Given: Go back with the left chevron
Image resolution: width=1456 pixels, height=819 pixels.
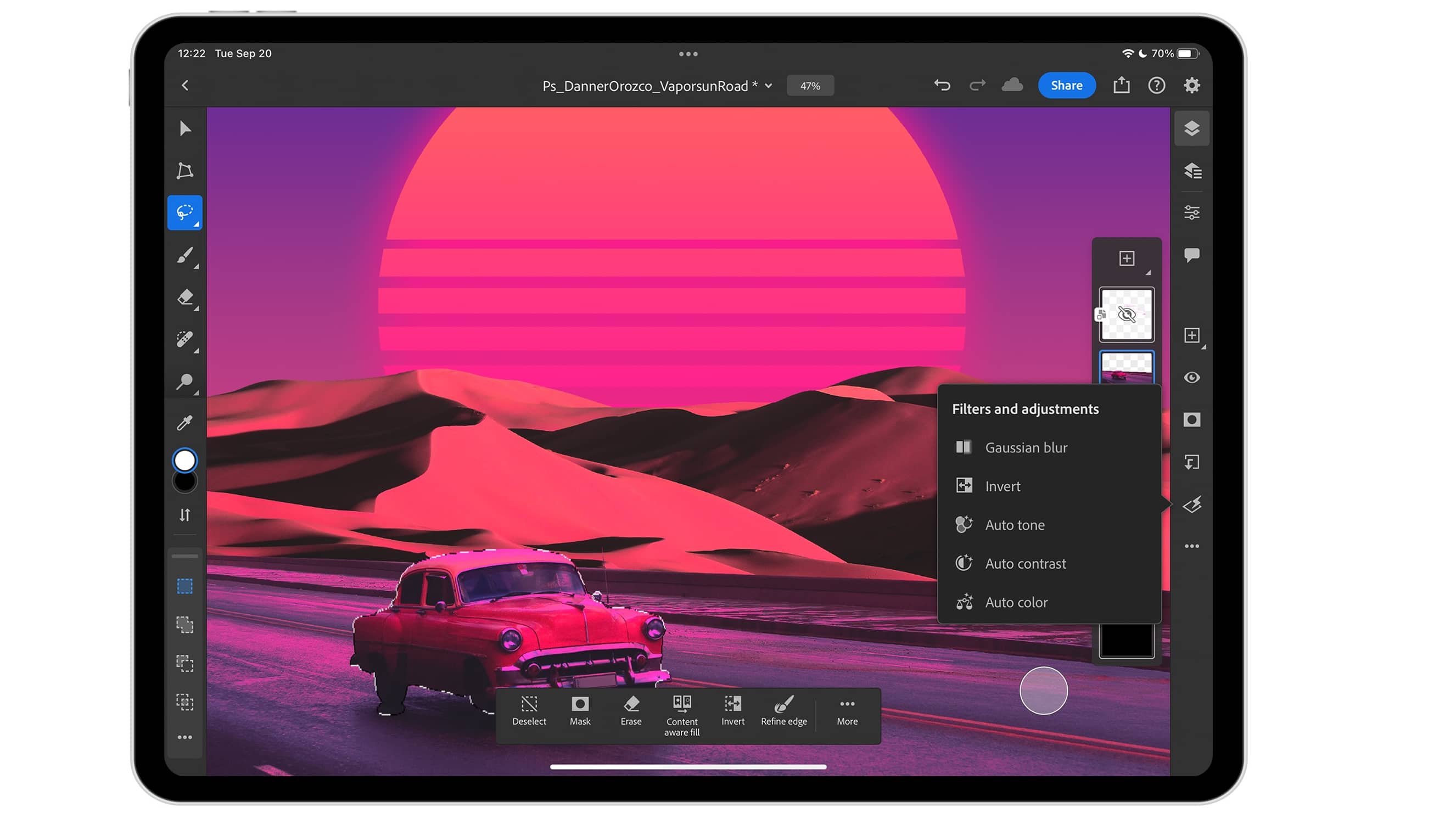Looking at the screenshot, I should pyautogui.click(x=185, y=85).
